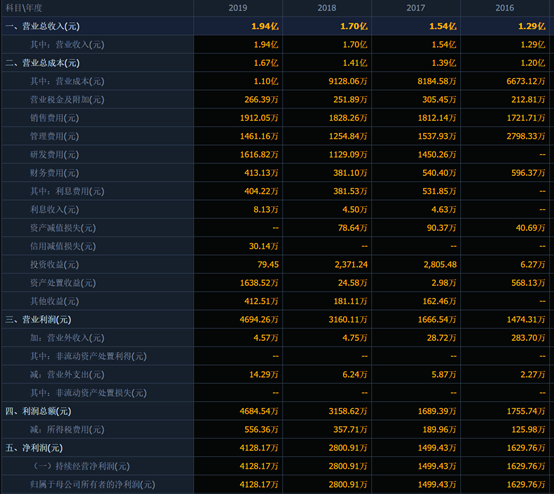Viewport: 554px width, 494px height.
Task: Click the 科目\年度 header cell
Action: coord(98,8)
